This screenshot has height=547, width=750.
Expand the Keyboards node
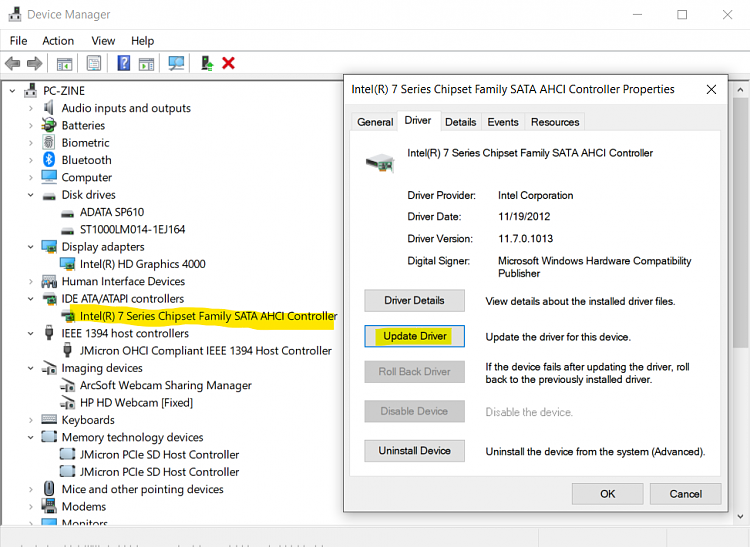[x=31, y=420]
